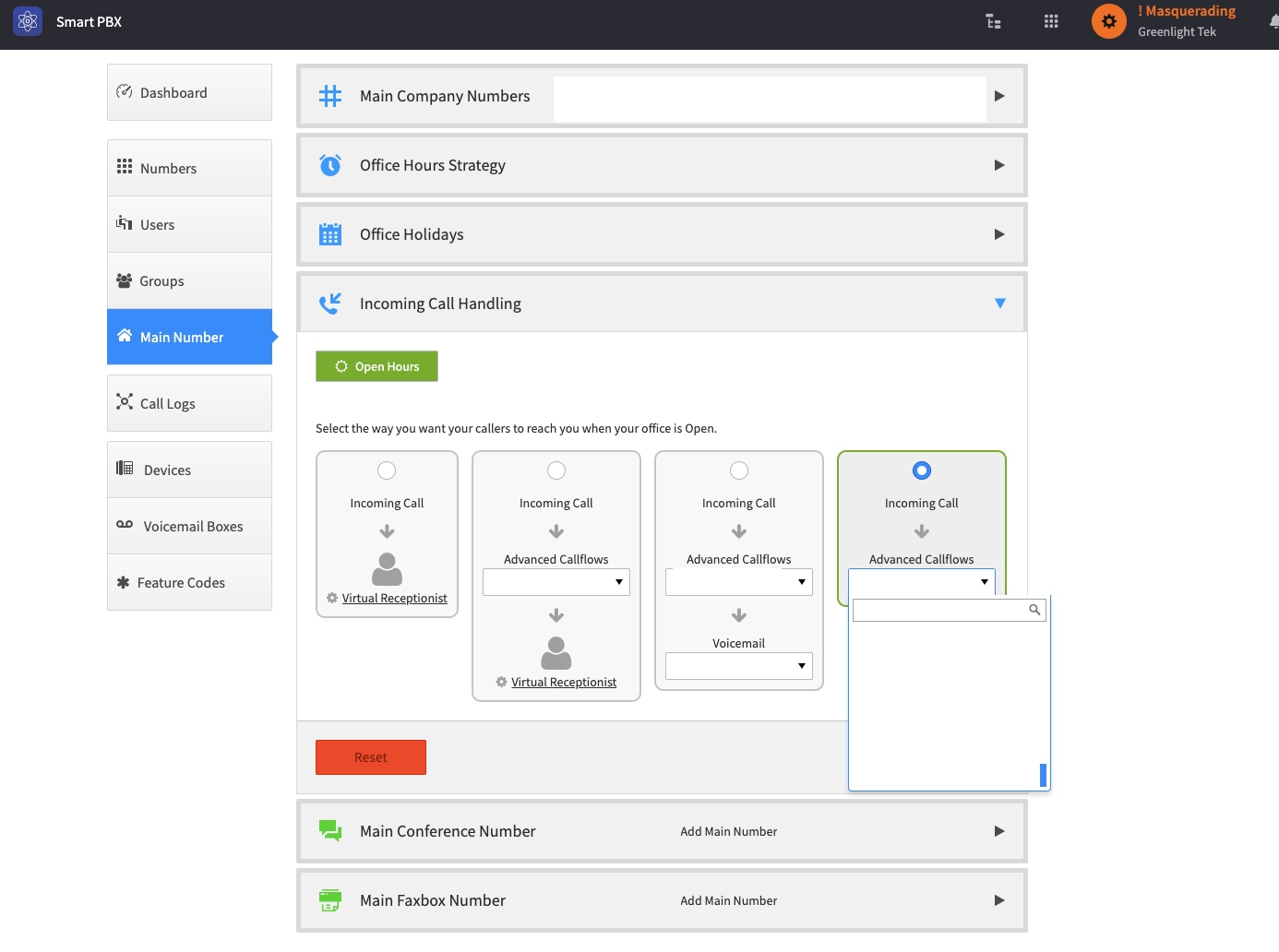
Task: Open the account tree icon in top bar
Action: pos(993,20)
